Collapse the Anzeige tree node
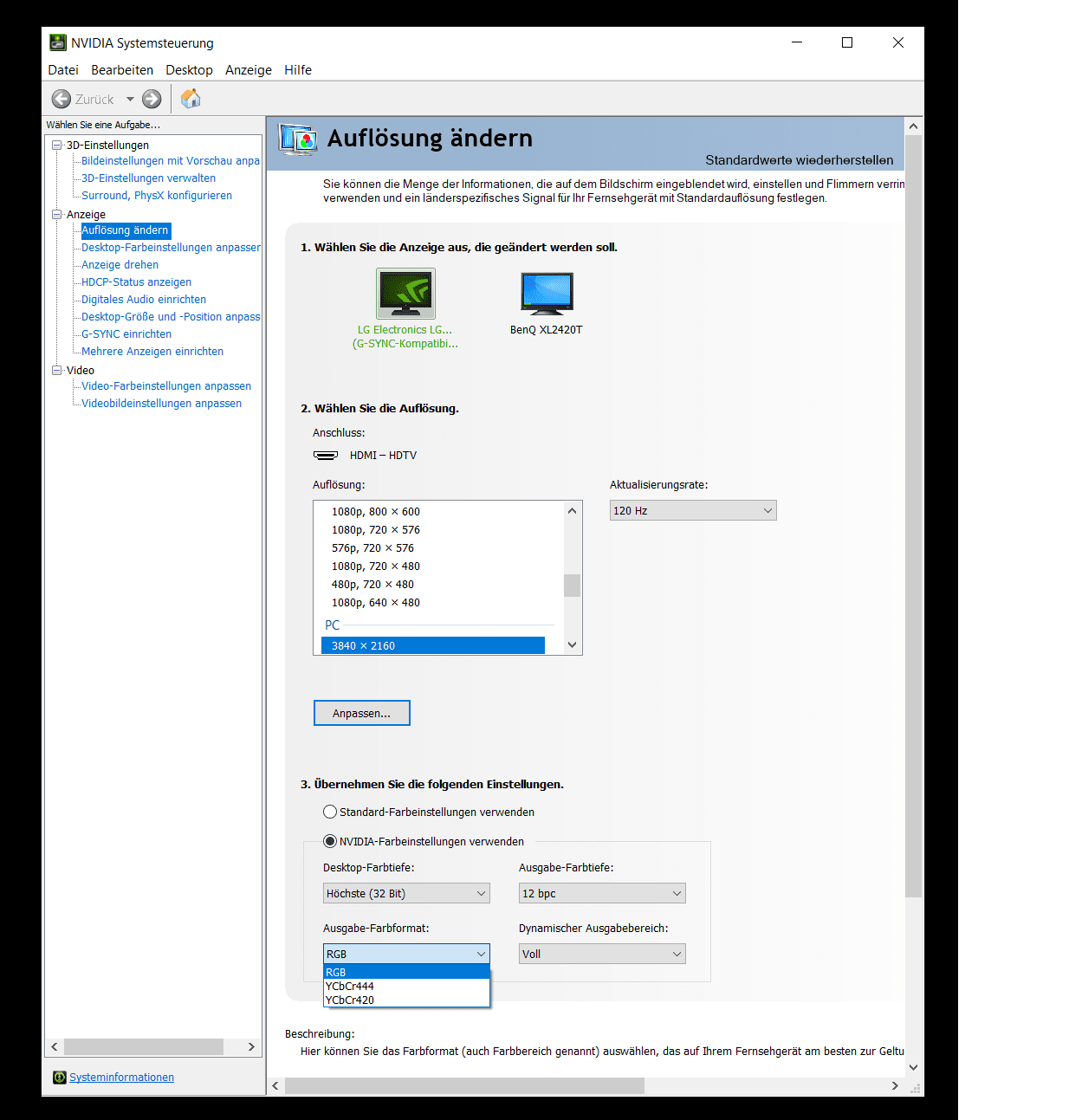The width and height of the screenshot is (1075, 1120). (x=57, y=214)
